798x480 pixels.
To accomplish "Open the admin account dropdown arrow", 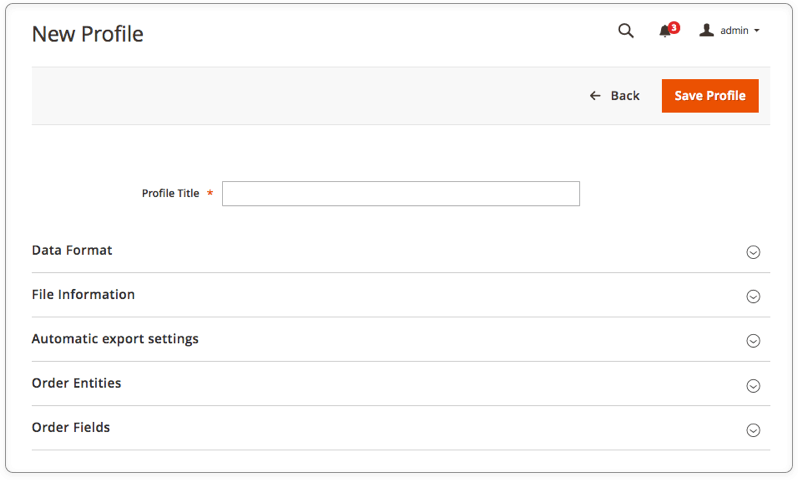I will (757, 31).
